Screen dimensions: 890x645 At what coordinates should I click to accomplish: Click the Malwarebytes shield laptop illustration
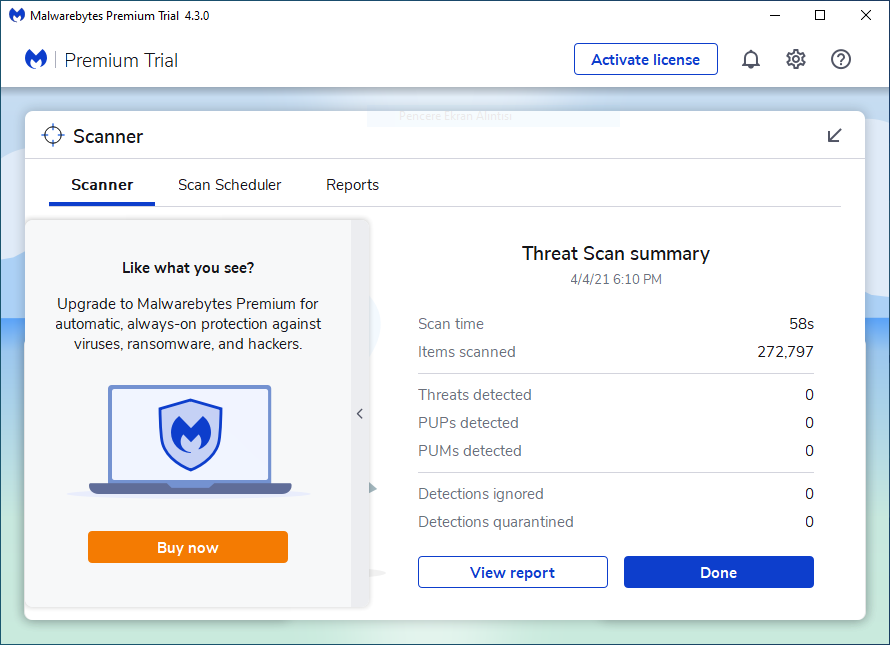(190, 438)
